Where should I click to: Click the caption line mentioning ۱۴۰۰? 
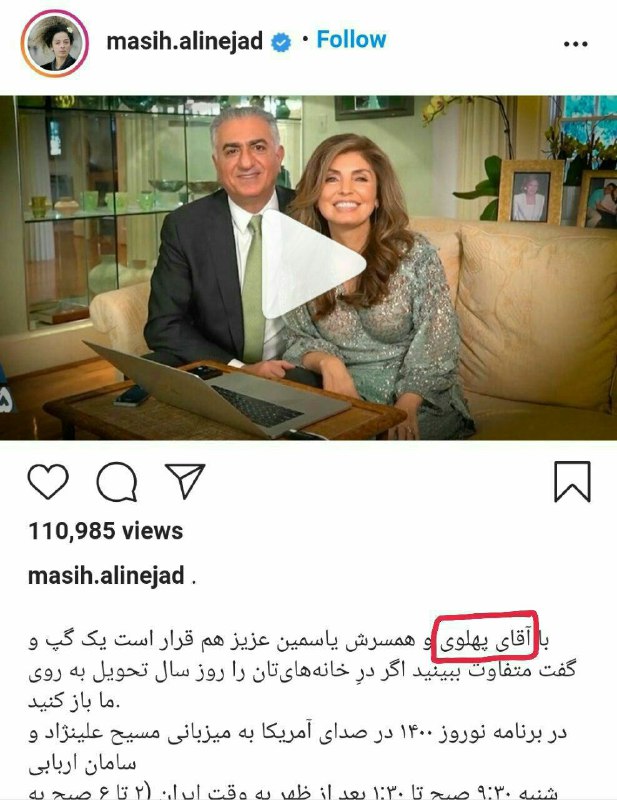(x=298, y=733)
